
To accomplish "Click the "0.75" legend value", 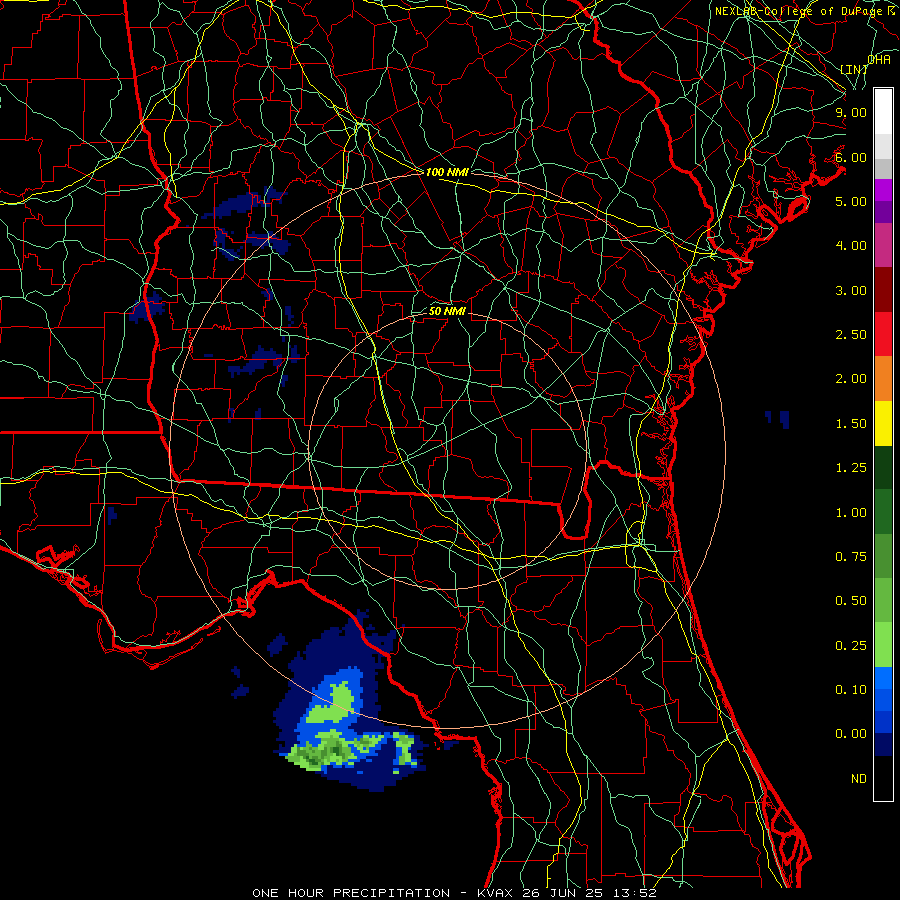I will [x=851, y=557].
